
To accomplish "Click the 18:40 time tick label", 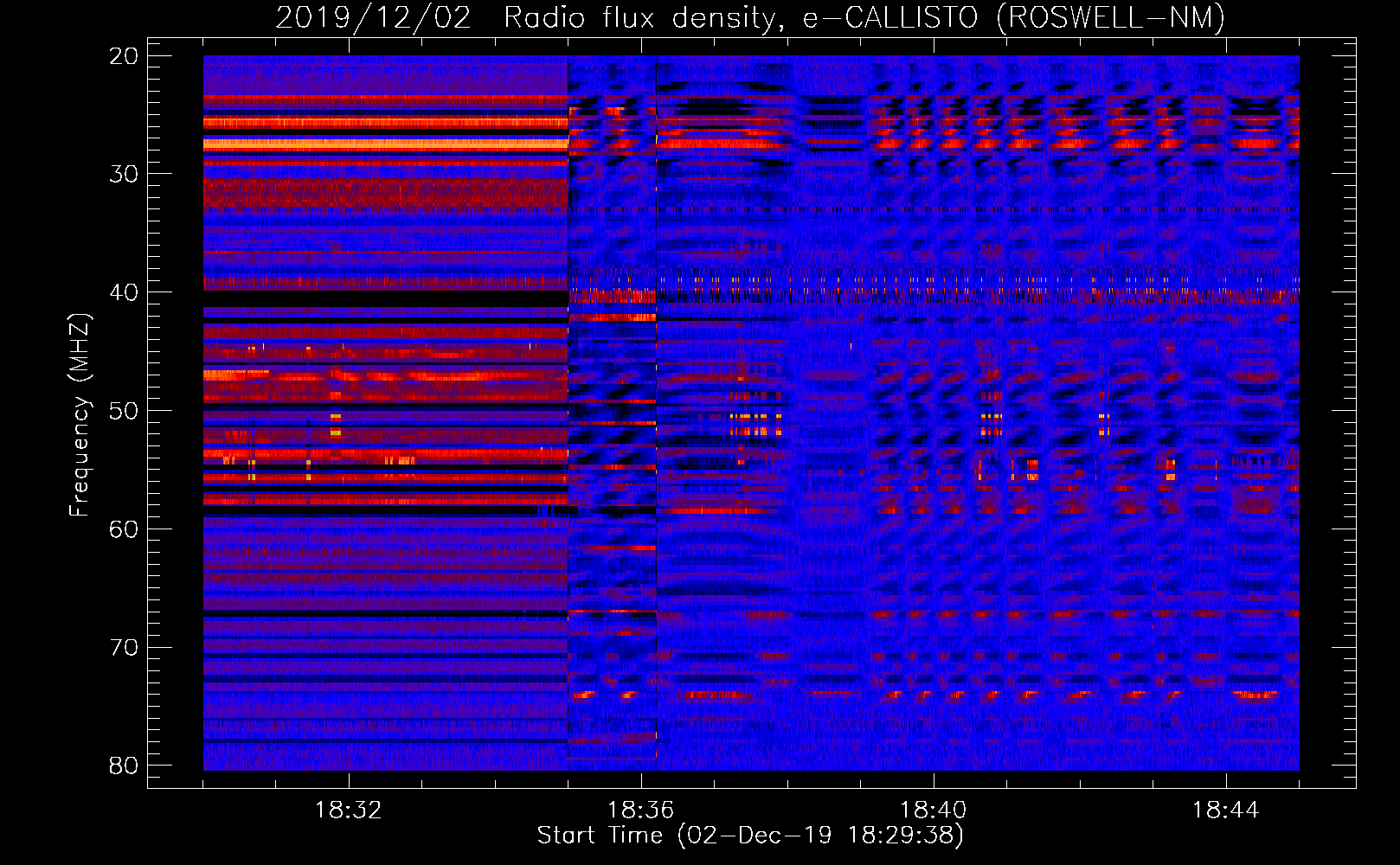I will coord(934,811).
